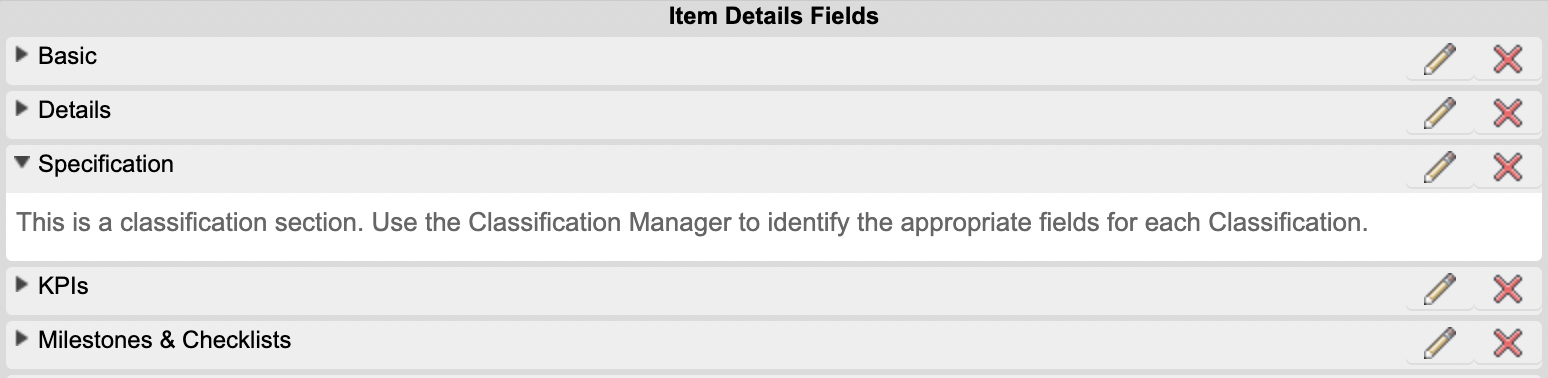
Task: Remove the KPIs section red X
Action: pyautogui.click(x=1507, y=290)
